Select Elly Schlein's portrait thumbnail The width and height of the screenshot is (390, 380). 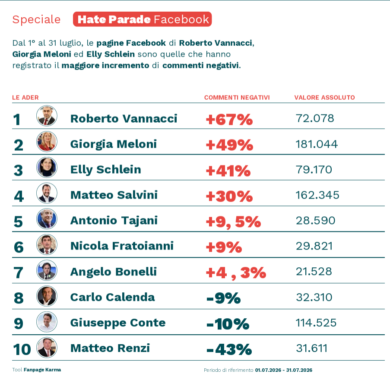click(47, 167)
